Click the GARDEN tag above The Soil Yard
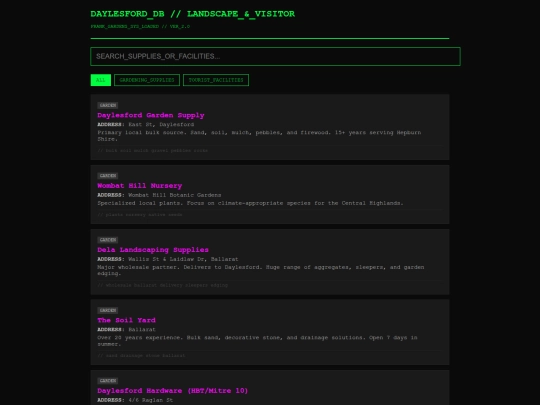 (x=108, y=310)
